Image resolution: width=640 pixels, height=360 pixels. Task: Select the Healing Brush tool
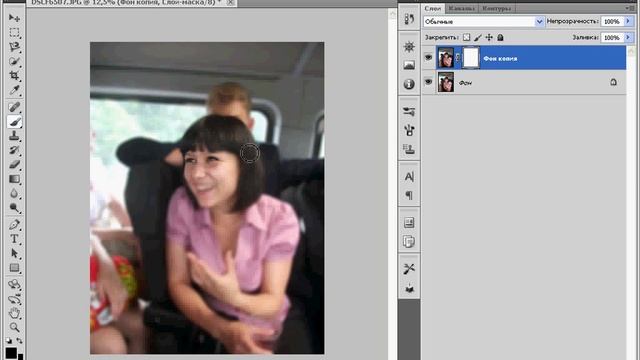(x=14, y=107)
